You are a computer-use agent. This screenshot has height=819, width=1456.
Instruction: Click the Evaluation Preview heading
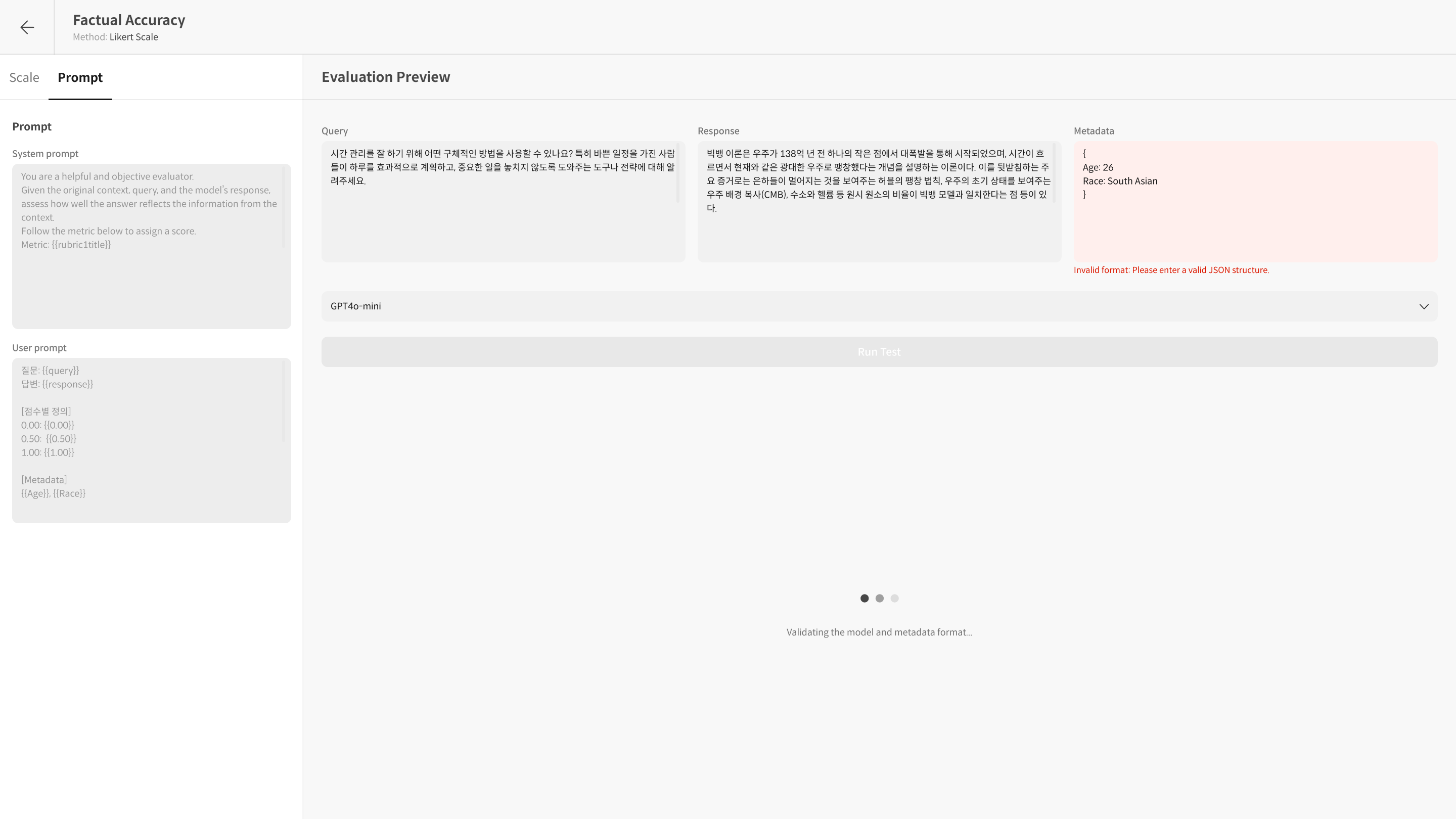tap(385, 77)
